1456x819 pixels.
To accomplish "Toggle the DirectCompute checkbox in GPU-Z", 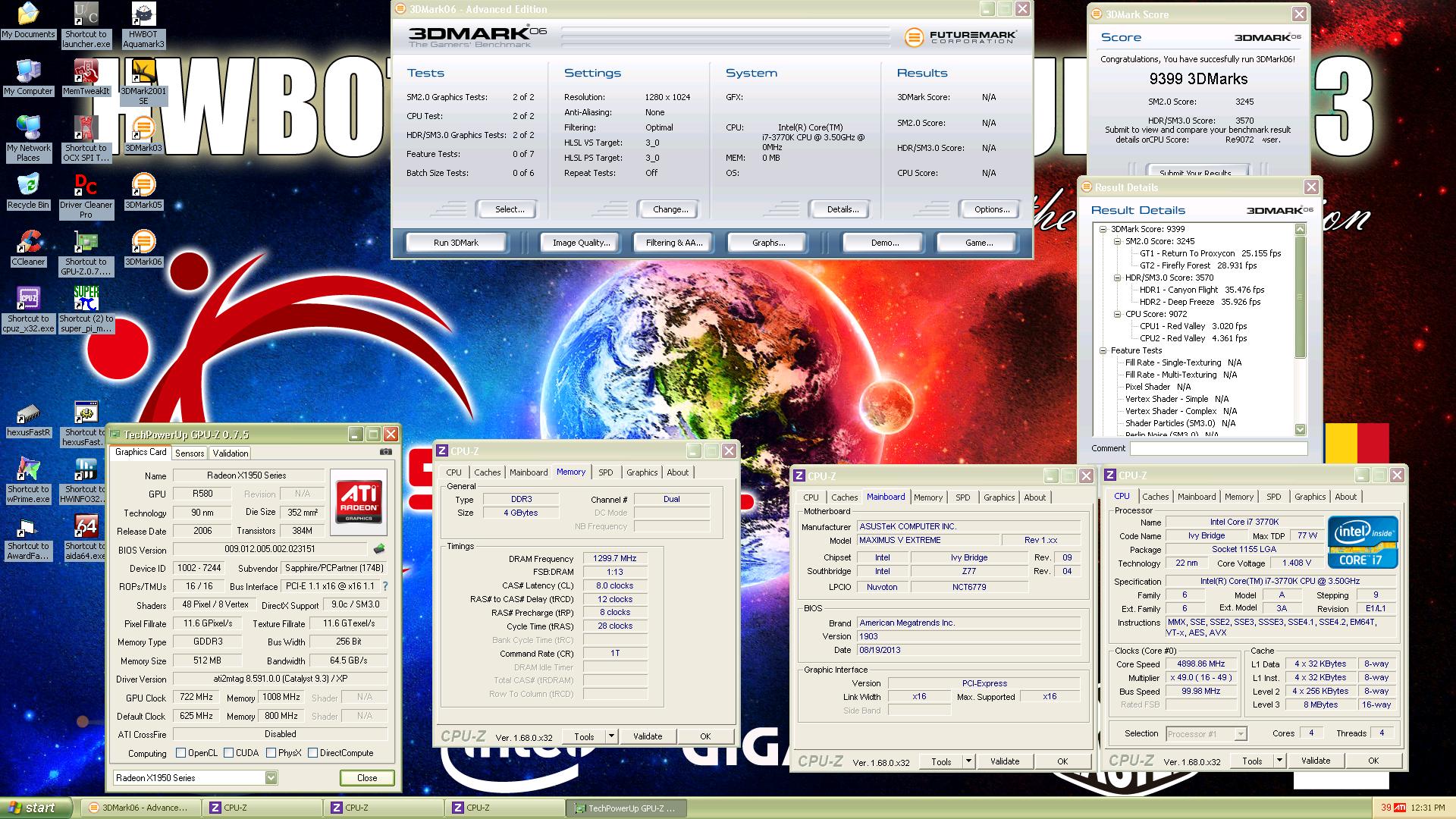I will (312, 753).
